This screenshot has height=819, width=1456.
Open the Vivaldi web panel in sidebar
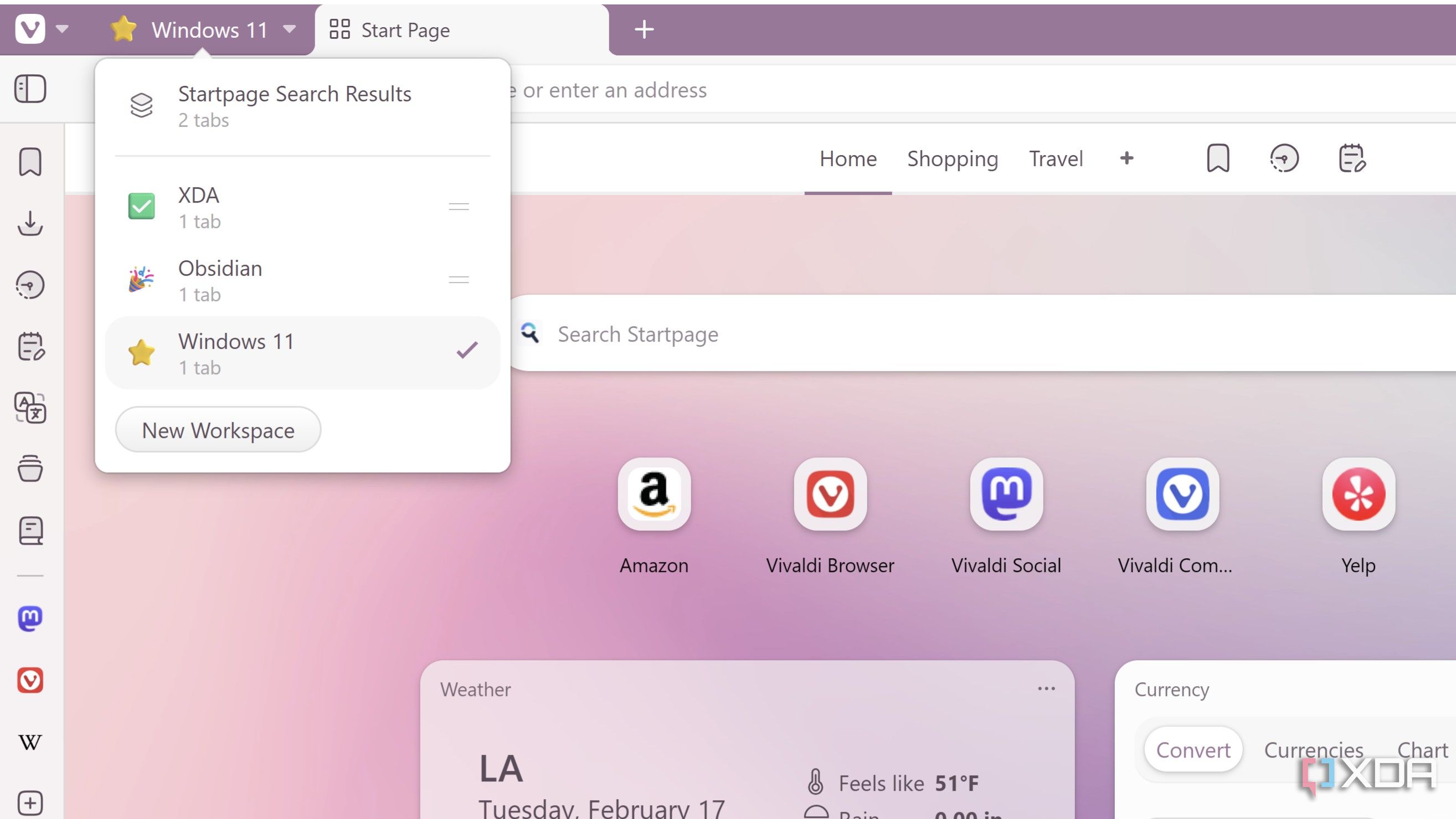(x=30, y=680)
